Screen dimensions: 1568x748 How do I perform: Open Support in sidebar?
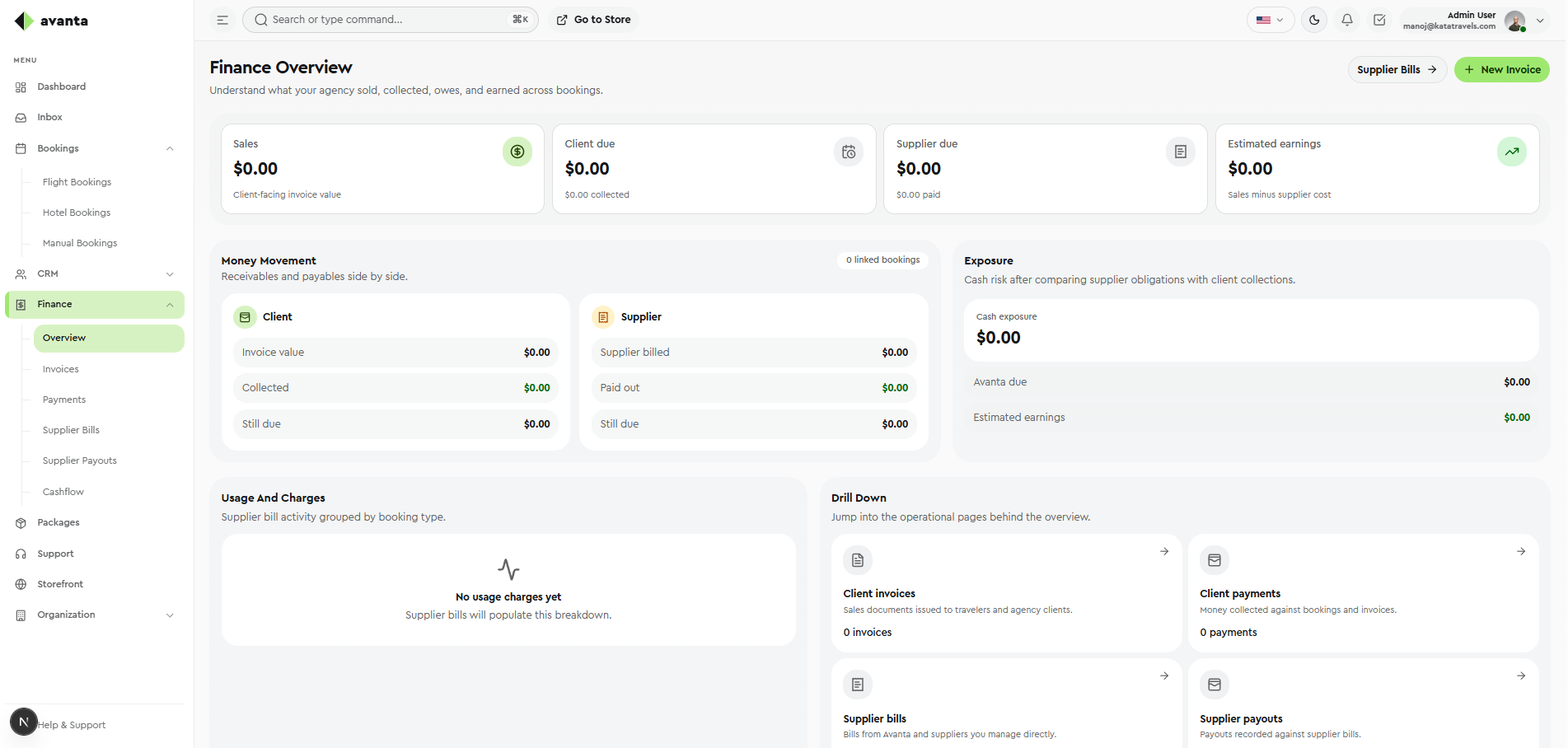(x=95, y=554)
